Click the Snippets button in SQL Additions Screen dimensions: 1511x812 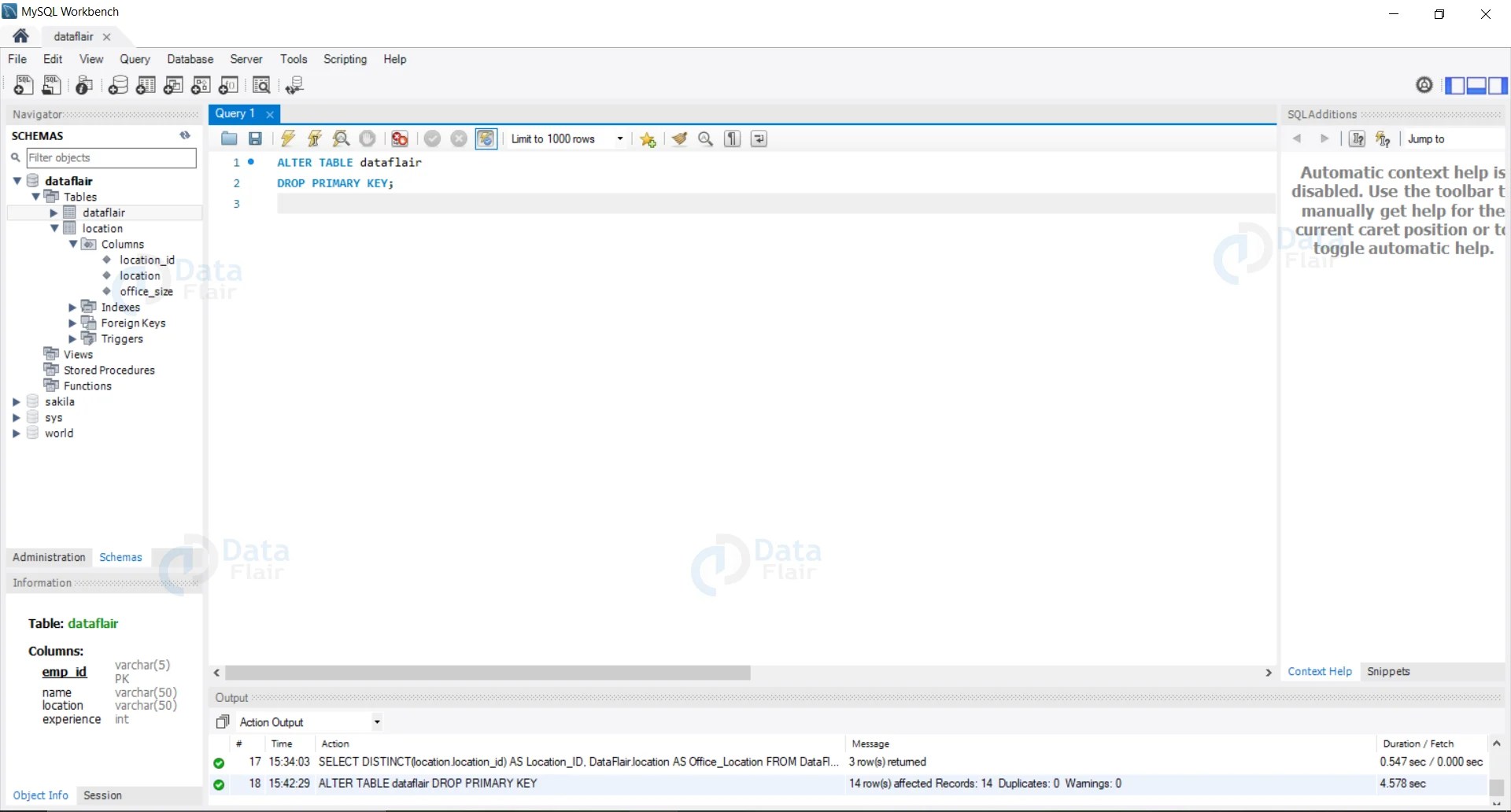(1388, 671)
